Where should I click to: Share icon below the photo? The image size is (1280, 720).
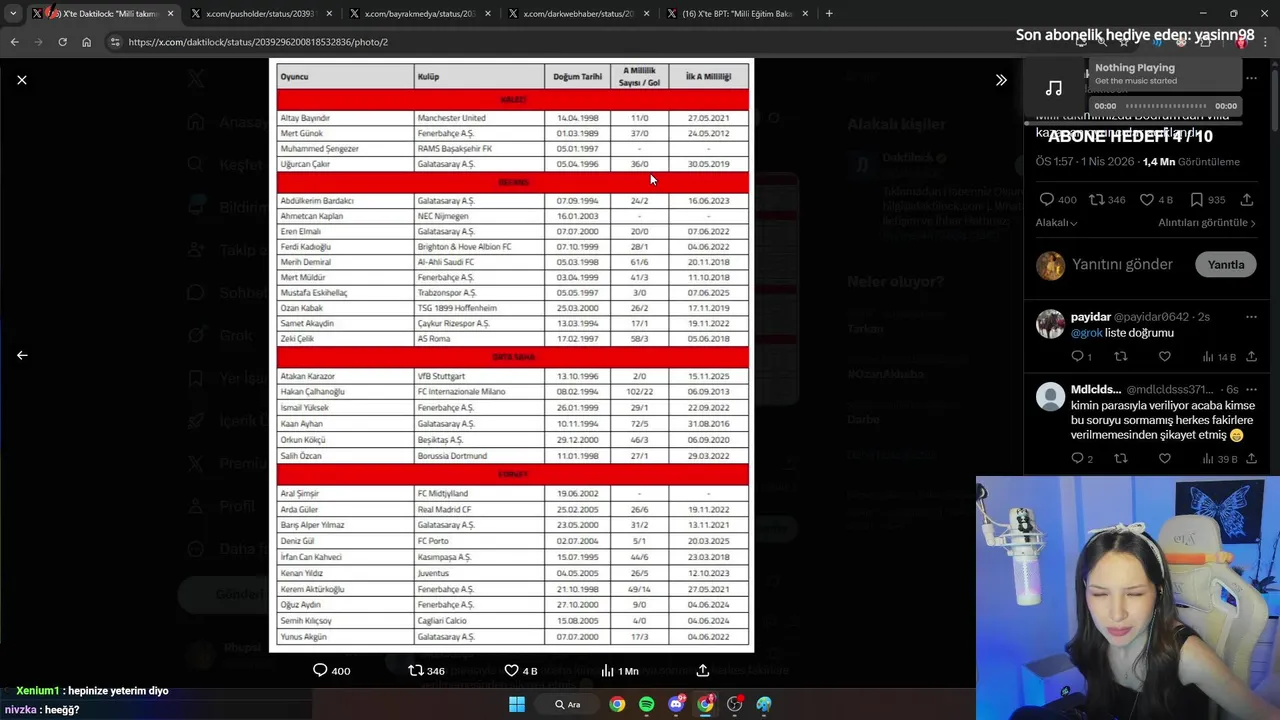[703, 670]
